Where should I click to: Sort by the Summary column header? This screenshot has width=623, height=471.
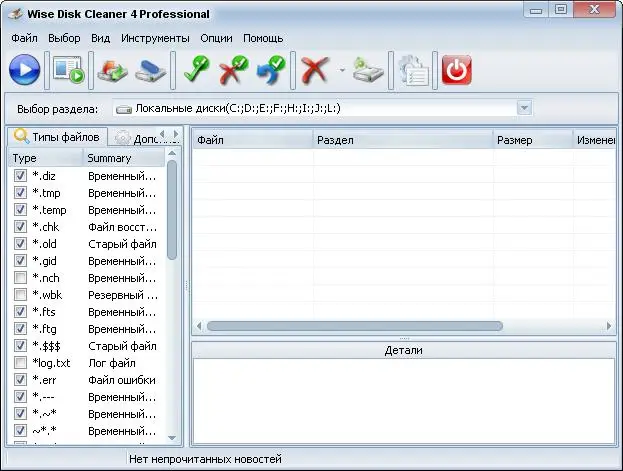124,158
